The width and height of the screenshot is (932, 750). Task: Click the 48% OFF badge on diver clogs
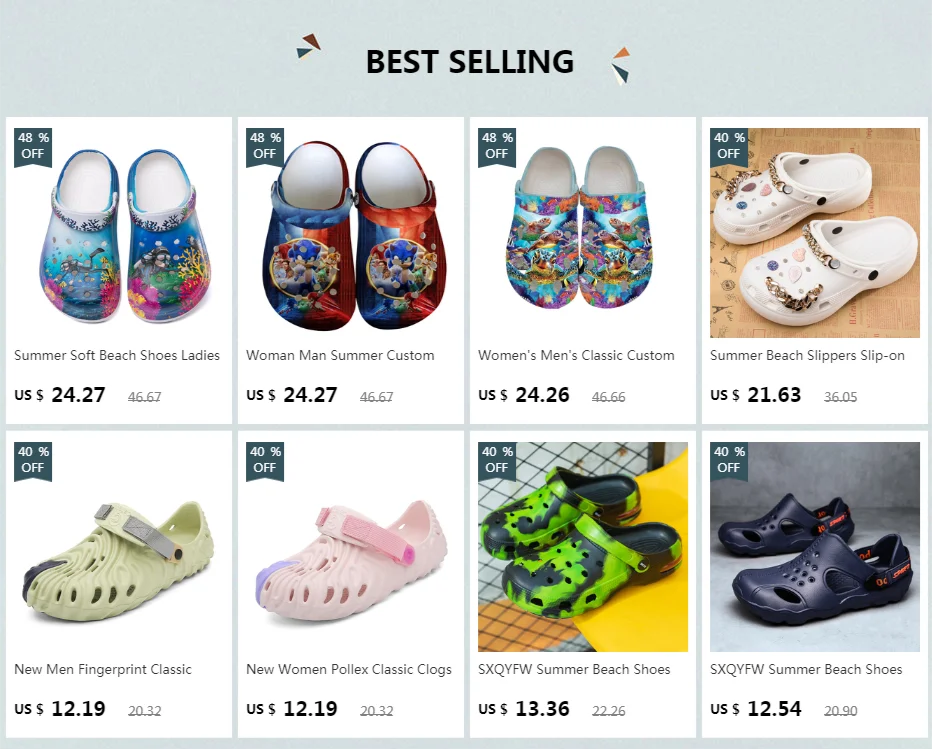(33, 146)
